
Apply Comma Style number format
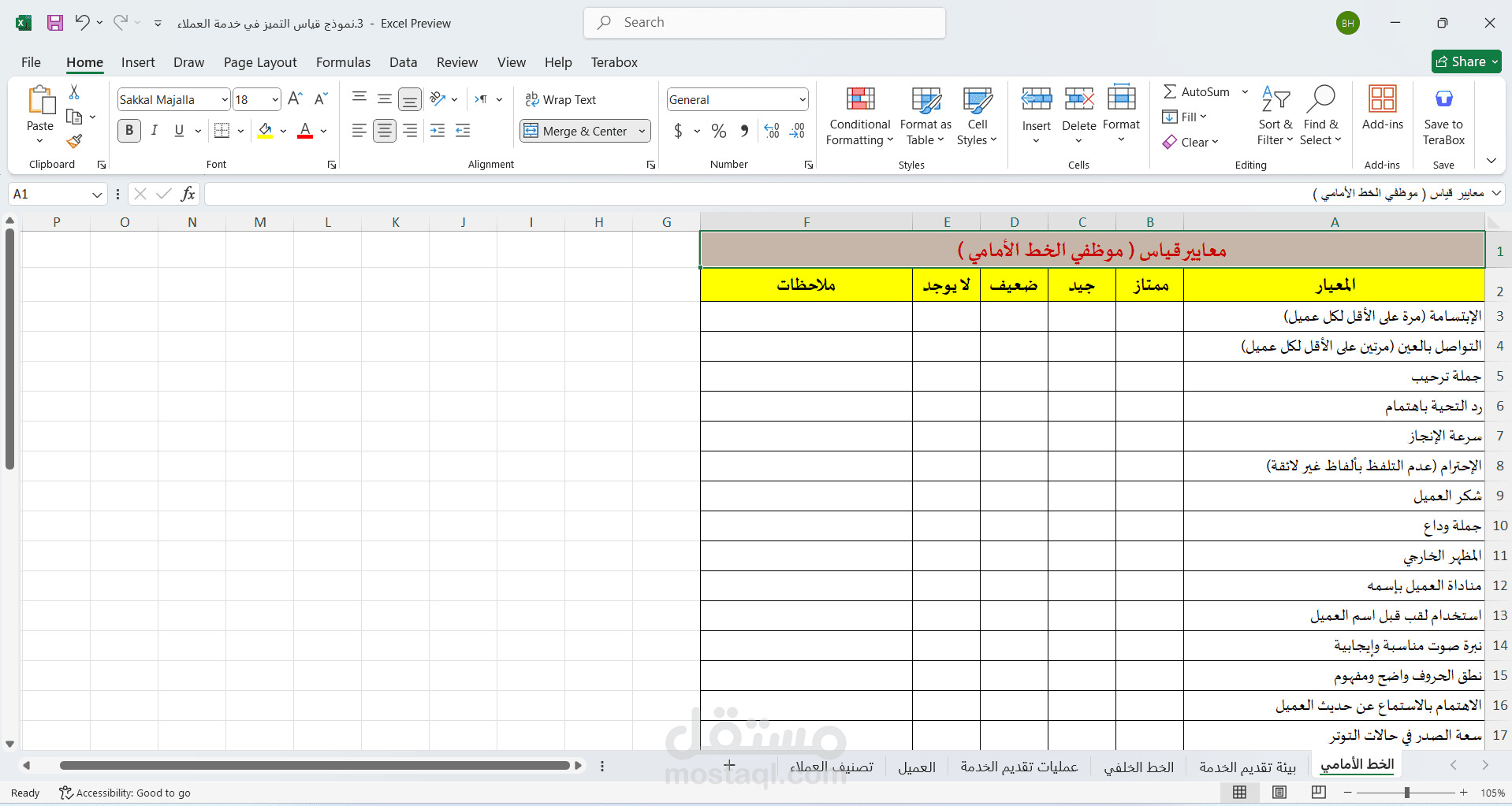click(x=744, y=131)
